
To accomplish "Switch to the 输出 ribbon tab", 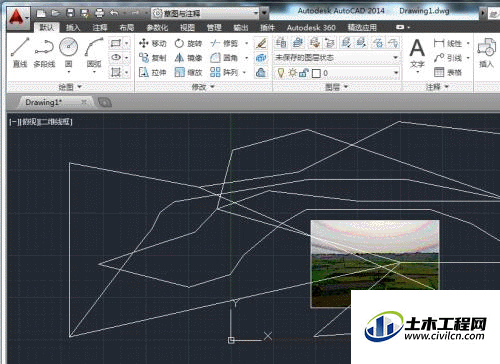I will (241, 28).
